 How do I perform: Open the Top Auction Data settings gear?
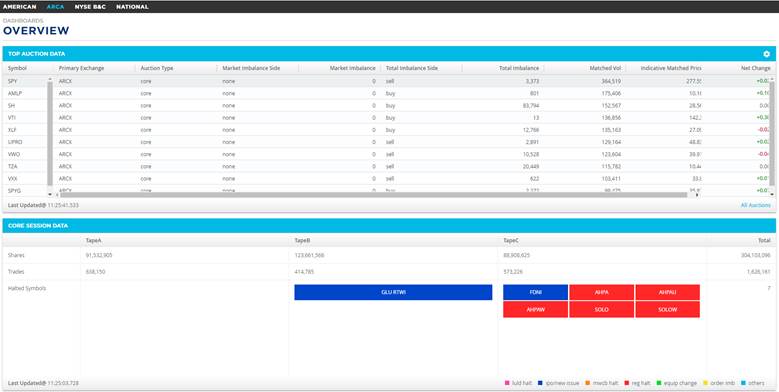766,54
